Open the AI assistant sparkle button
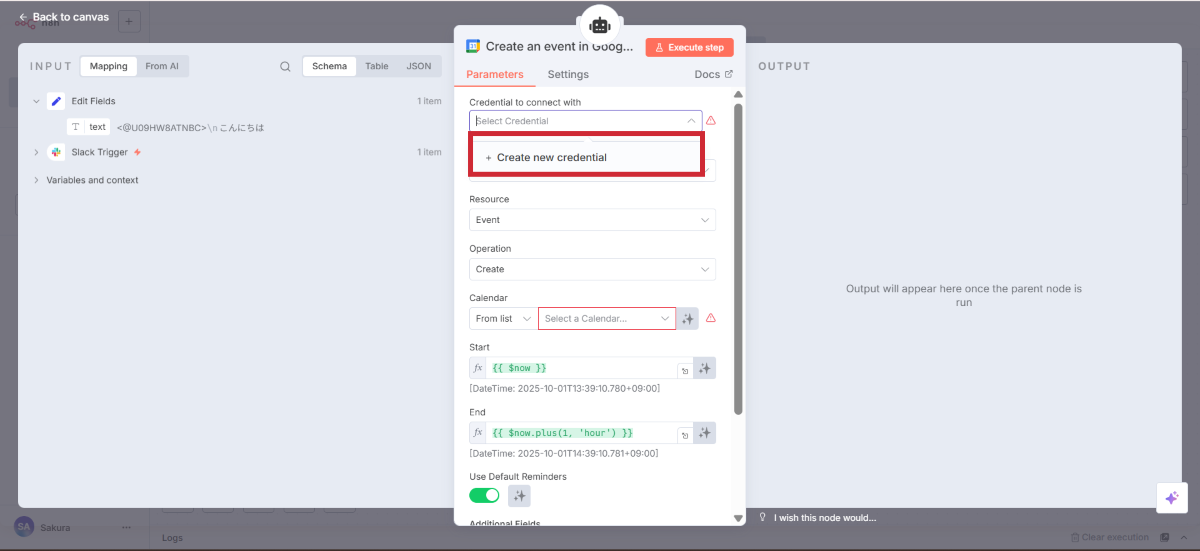This screenshot has height=551, width=1200. 1171,498
